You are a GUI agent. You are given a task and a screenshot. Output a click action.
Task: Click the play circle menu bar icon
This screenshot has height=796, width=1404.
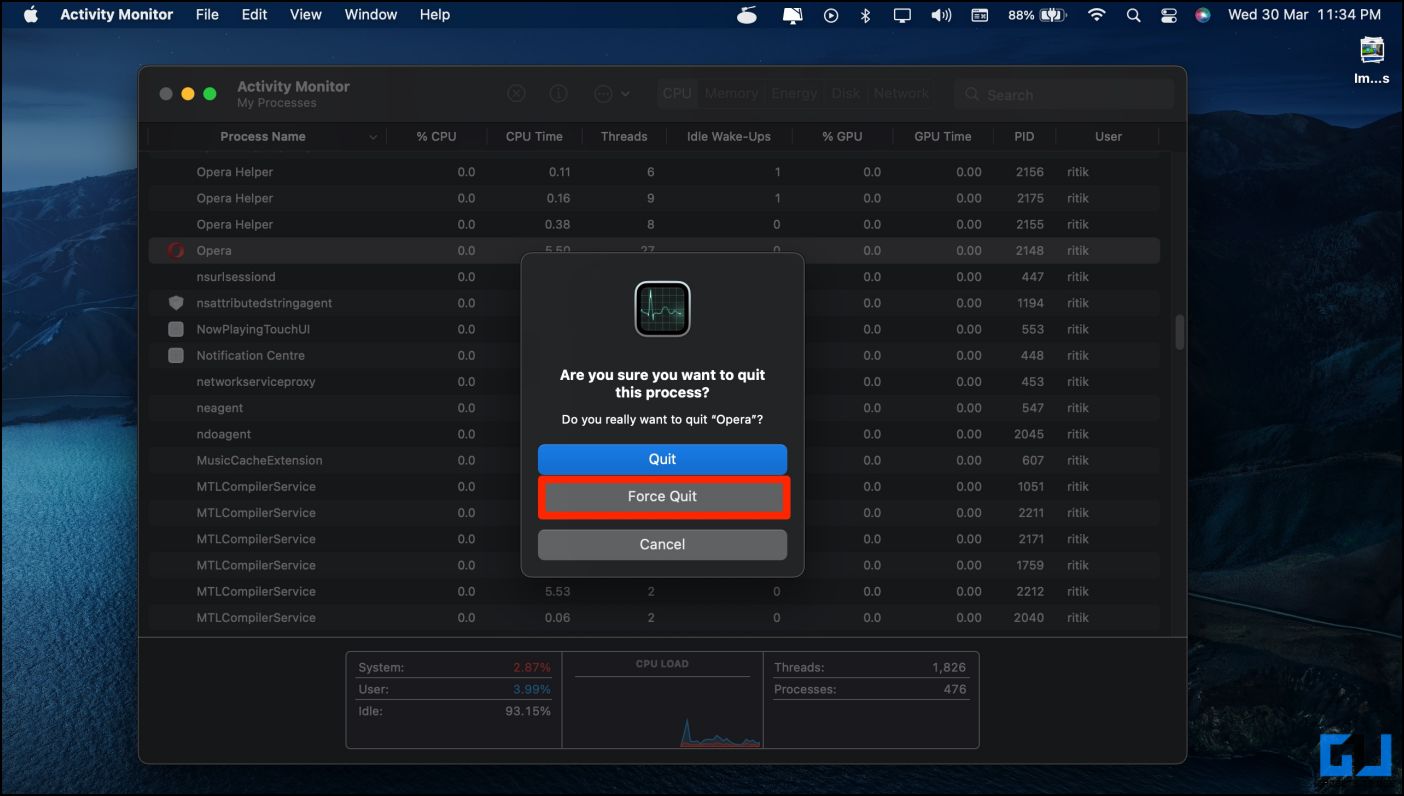pos(831,15)
